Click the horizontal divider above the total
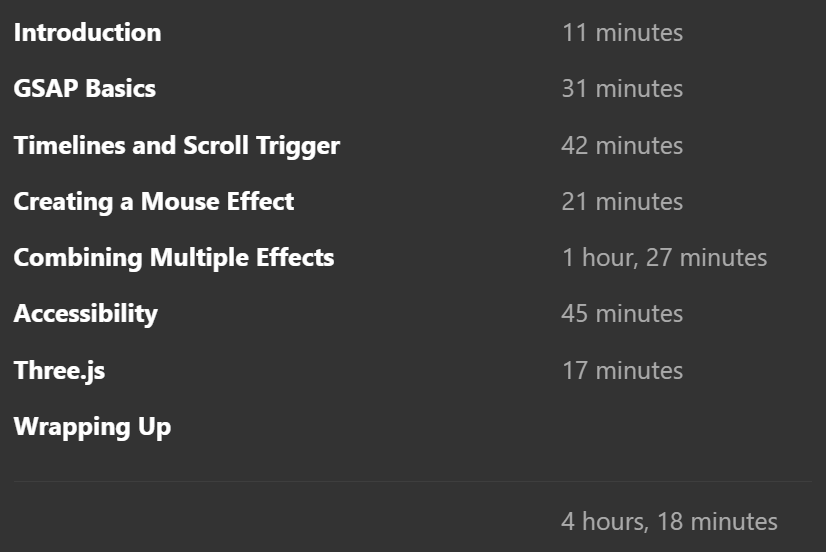826x552 pixels. [x=413, y=481]
